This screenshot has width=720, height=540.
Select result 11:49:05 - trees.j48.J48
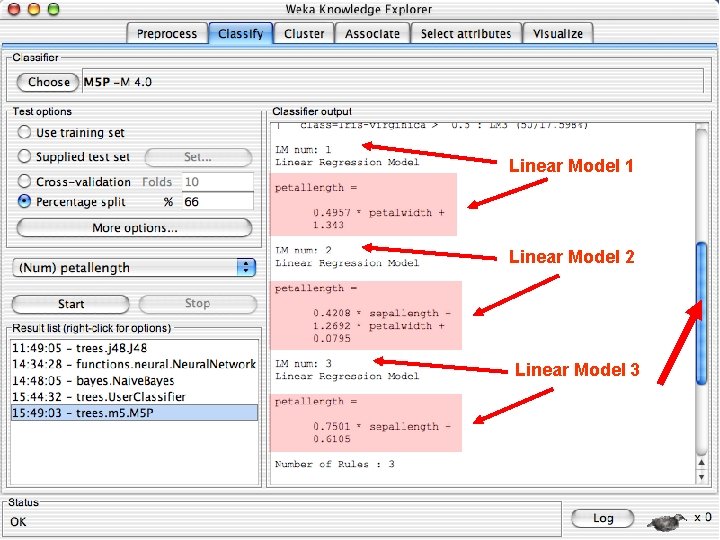pyautogui.click(x=134, y=348)
